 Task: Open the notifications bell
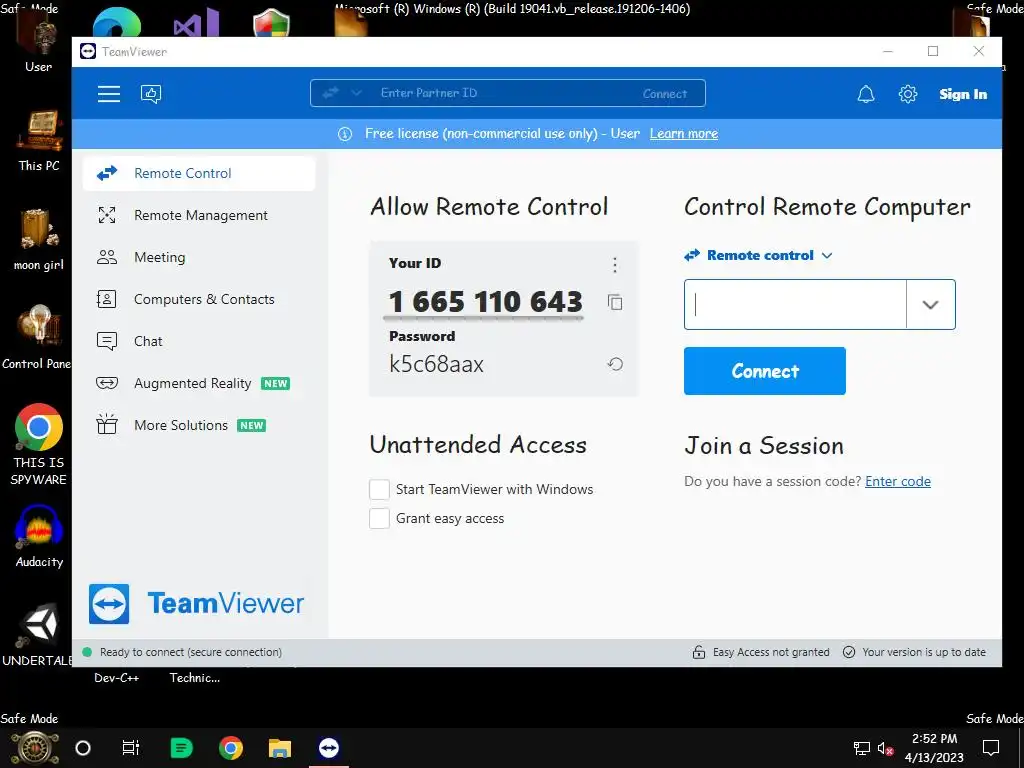click(x=865, y=94)
